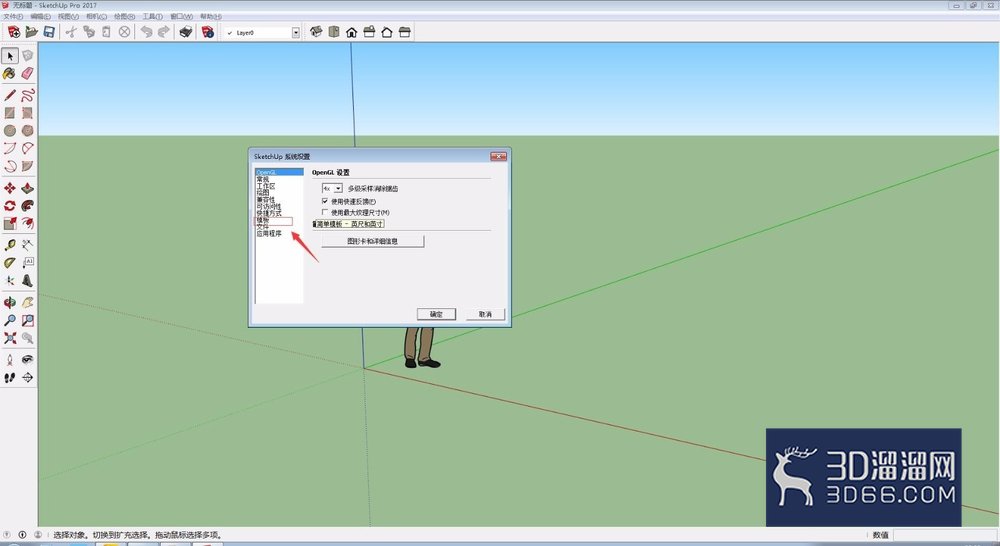Screen dimensions: 1000x546
Task: Open the 绘图 menu
Action: click(124, 17)
